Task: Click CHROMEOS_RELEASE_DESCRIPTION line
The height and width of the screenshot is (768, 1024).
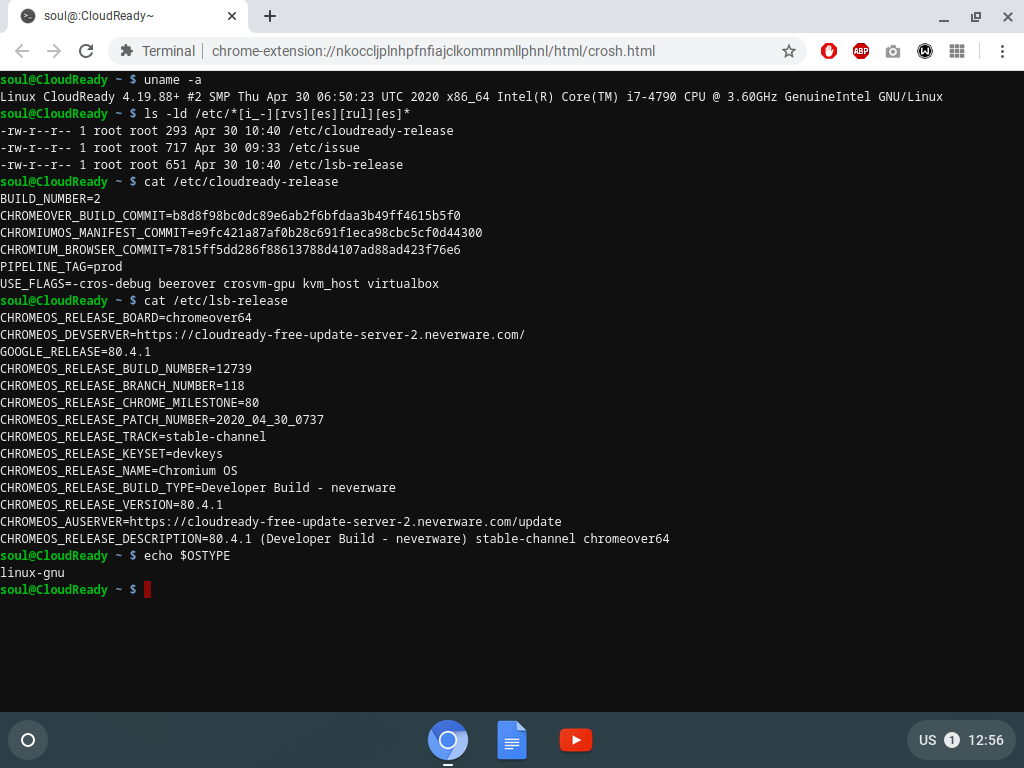Action: pos(334,538)
